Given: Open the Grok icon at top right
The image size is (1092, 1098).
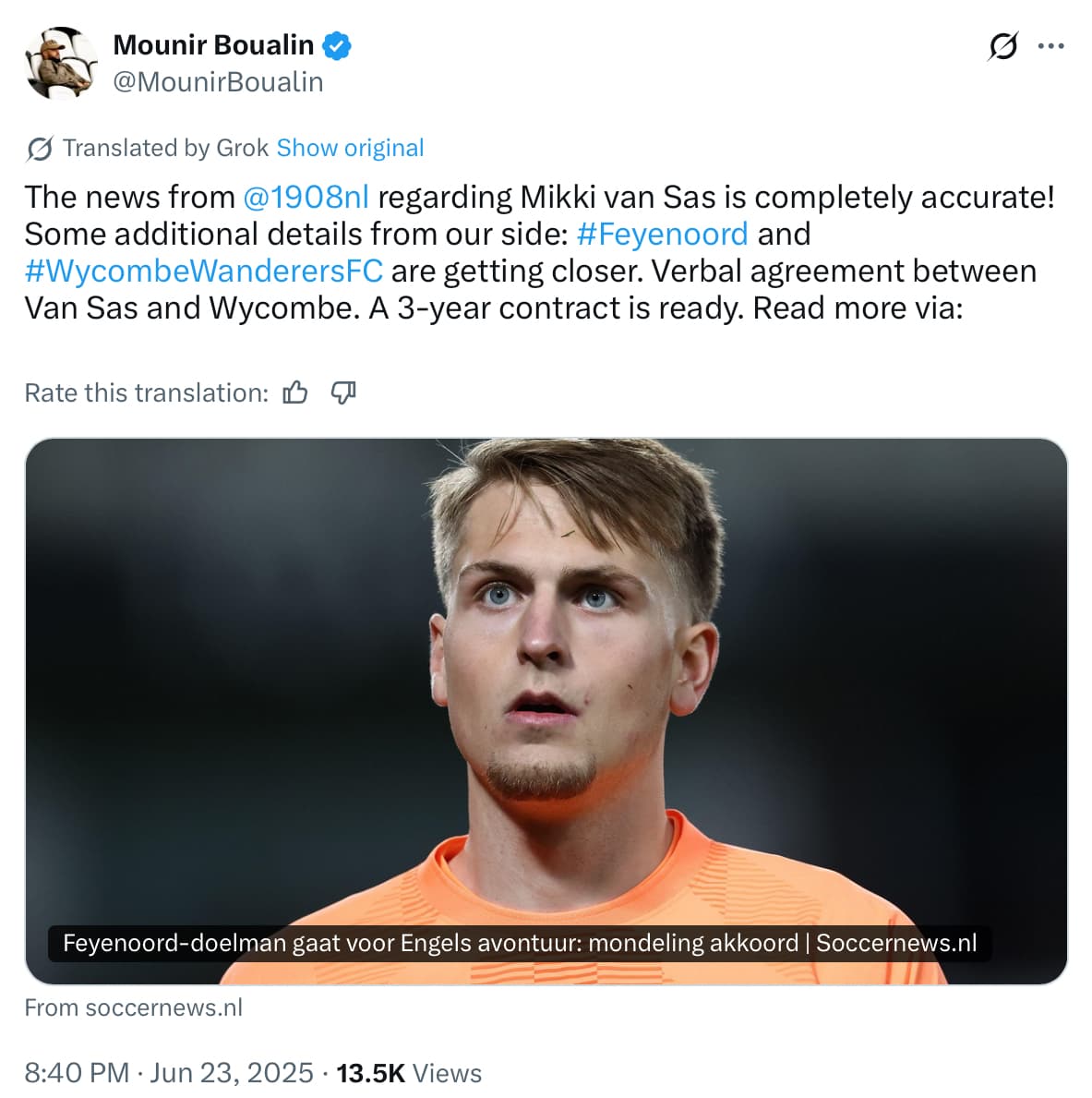Looking at the screenshot, I should tap(1002, 45).
